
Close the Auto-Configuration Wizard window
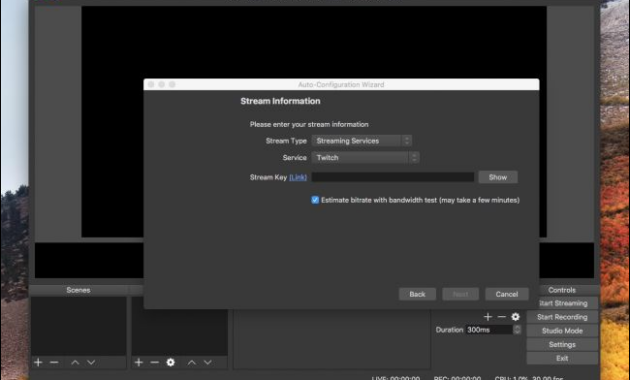[x=151, y=84]
